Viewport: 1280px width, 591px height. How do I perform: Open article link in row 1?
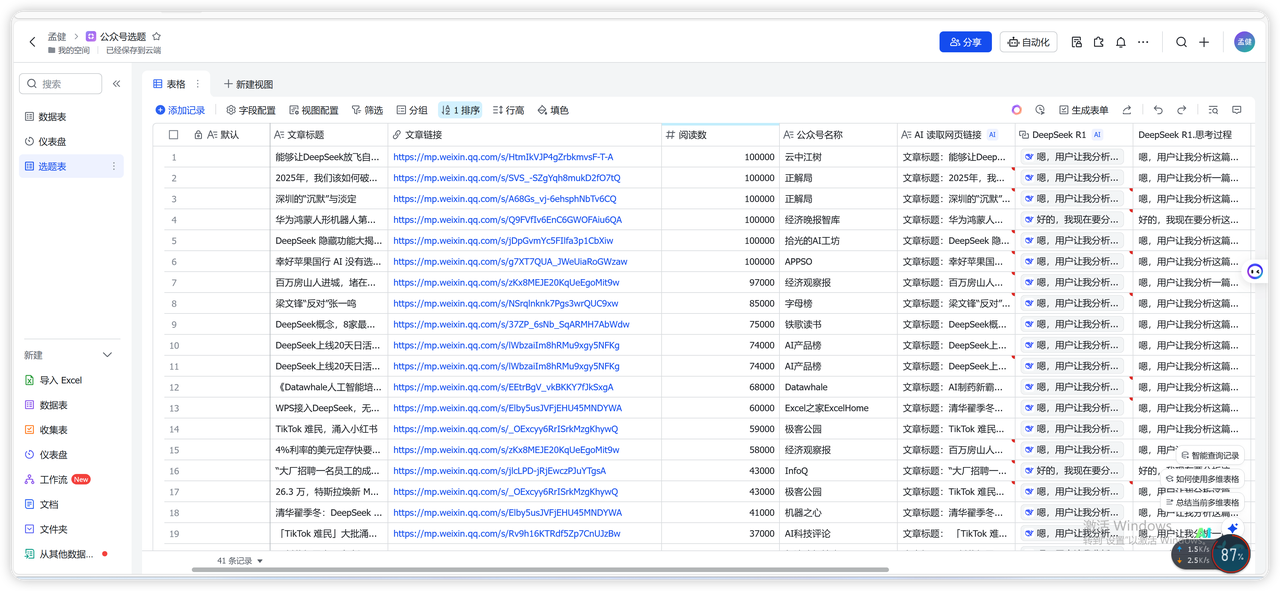pos(503,157)
